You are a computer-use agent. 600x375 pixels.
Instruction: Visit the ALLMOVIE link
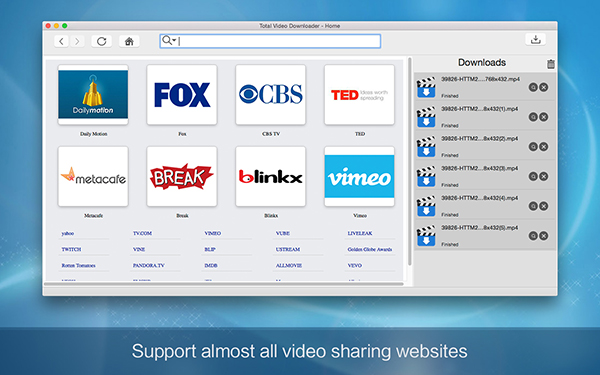pyautogui.click(x=289, y=266)
